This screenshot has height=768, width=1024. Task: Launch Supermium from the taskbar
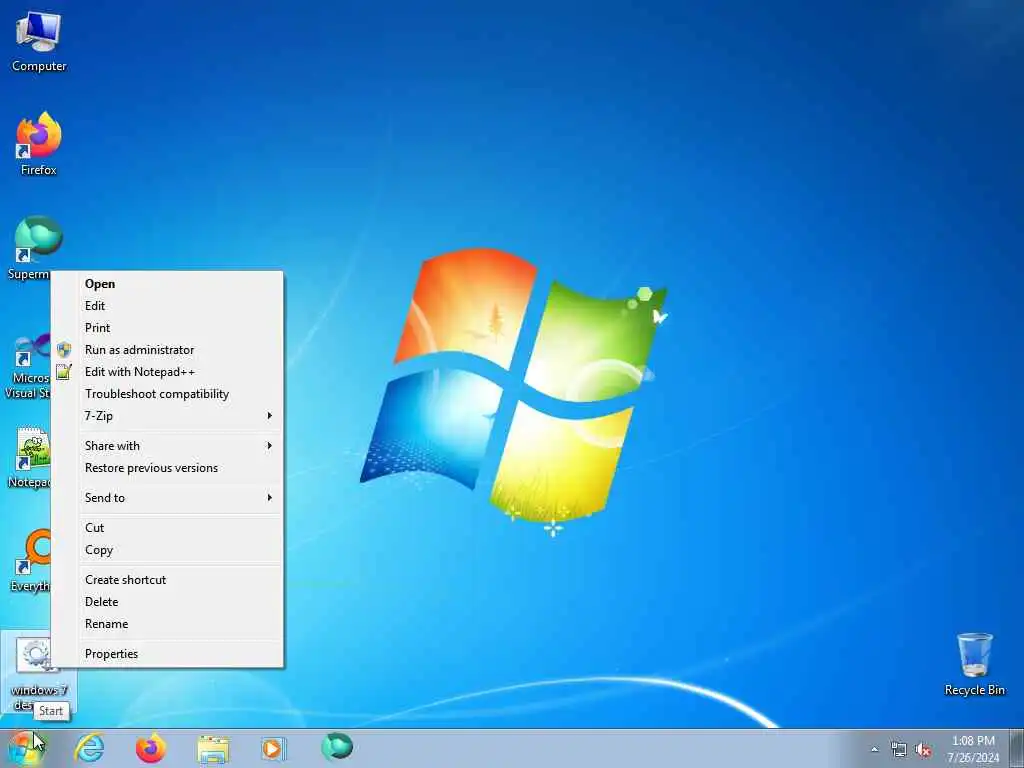tap(337, 747)
